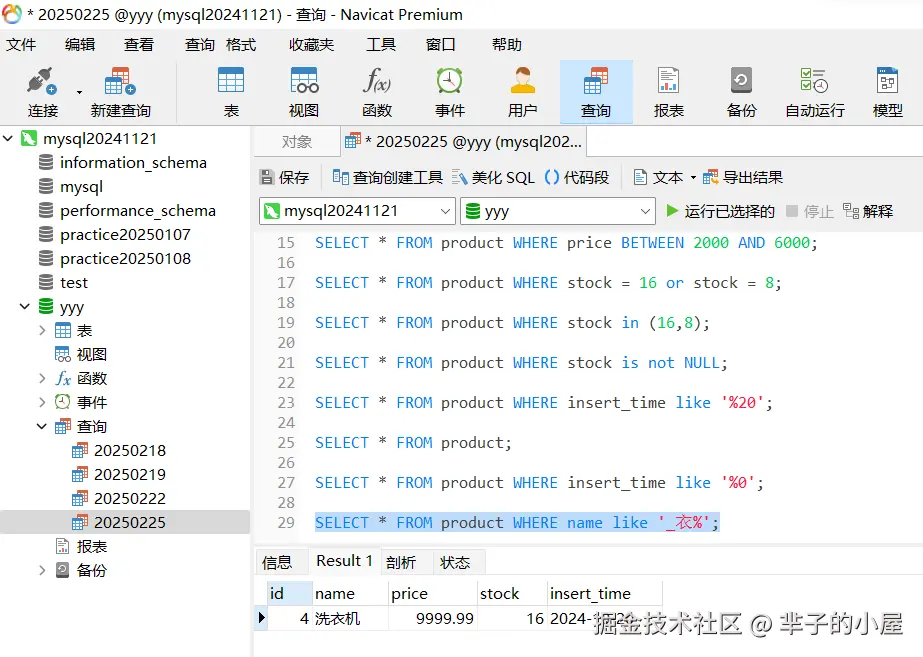Open the 编辑 menu
The width and height of the screenshot is (923, 657).
pyautogui.click(x=80, y=45)
